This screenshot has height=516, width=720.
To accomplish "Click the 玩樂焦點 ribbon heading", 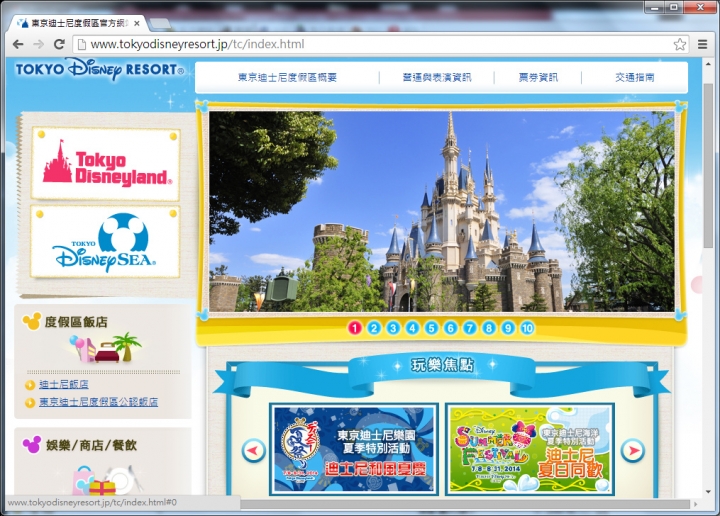I will pyautogui.click(x=442, y=365).
